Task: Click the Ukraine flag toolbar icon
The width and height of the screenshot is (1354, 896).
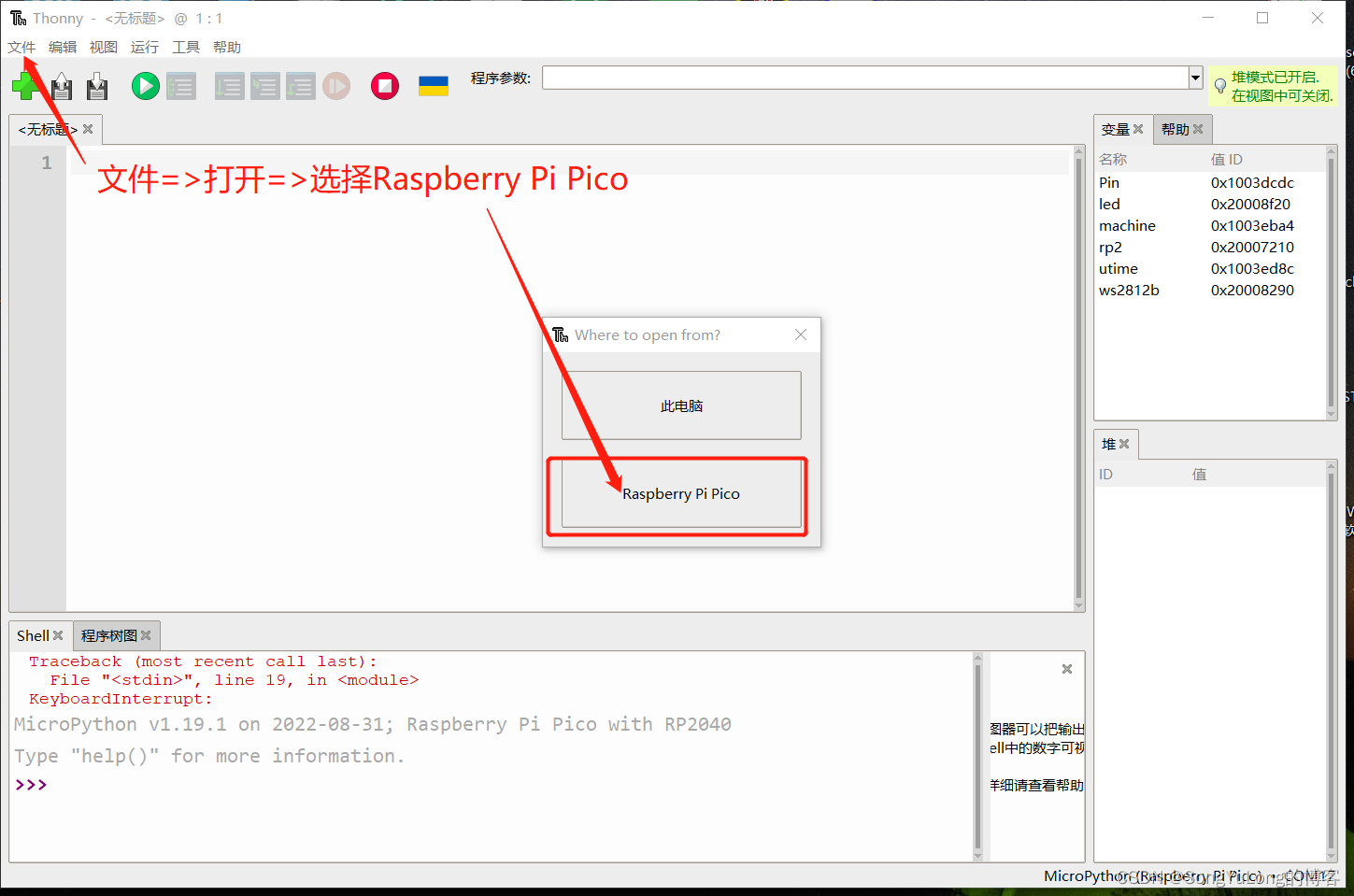Action: tap(434, 86)
